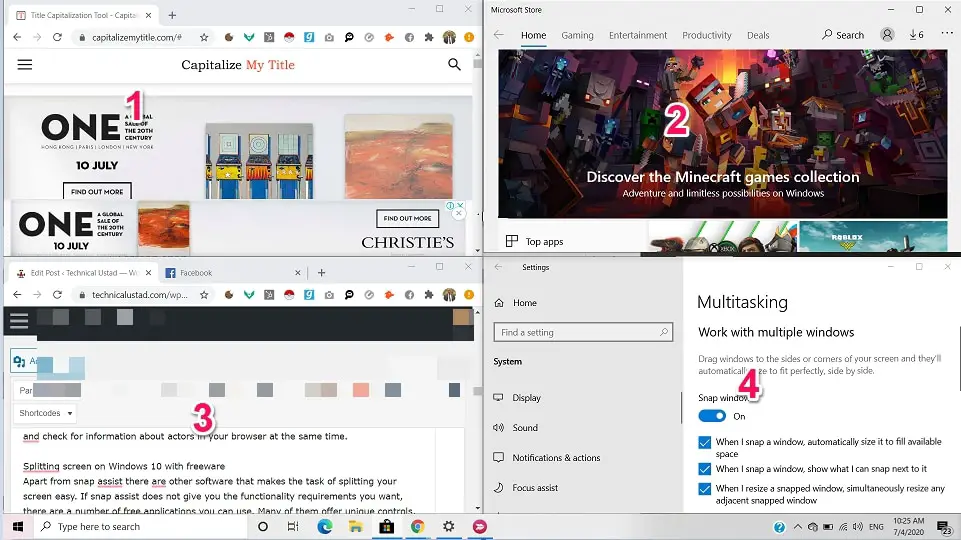The image size is (961, 540).
Task: Open the Roblox tile in Microsoft Store
Action: [873, 237]
